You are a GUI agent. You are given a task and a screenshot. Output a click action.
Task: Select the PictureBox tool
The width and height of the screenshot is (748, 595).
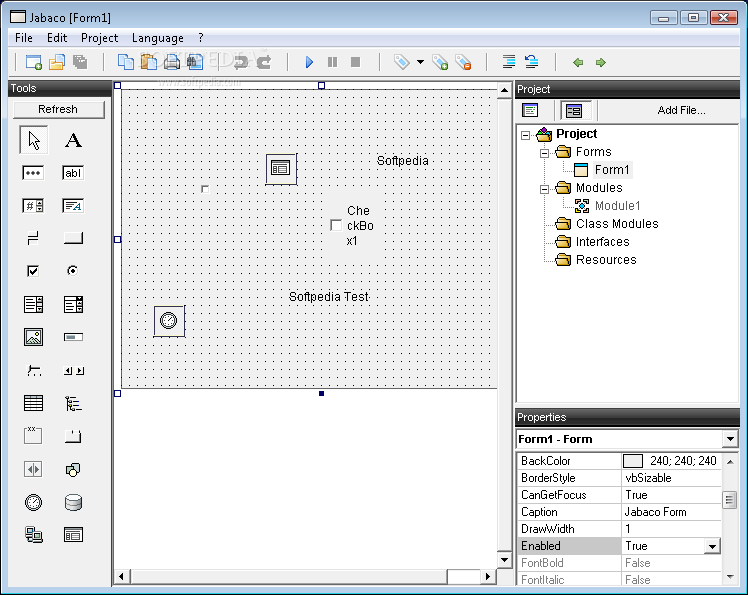[x=33, y=337]
